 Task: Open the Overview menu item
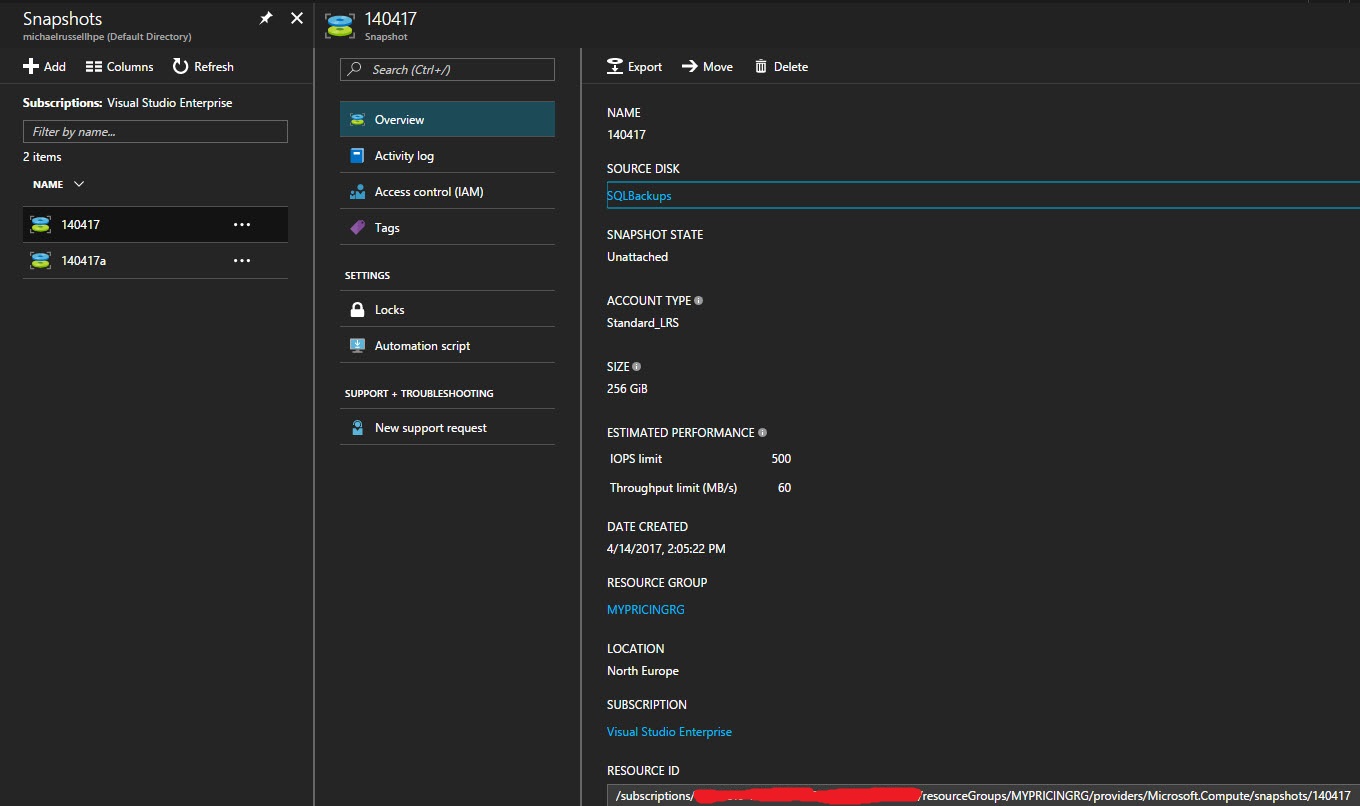click(x=447, y=119)
